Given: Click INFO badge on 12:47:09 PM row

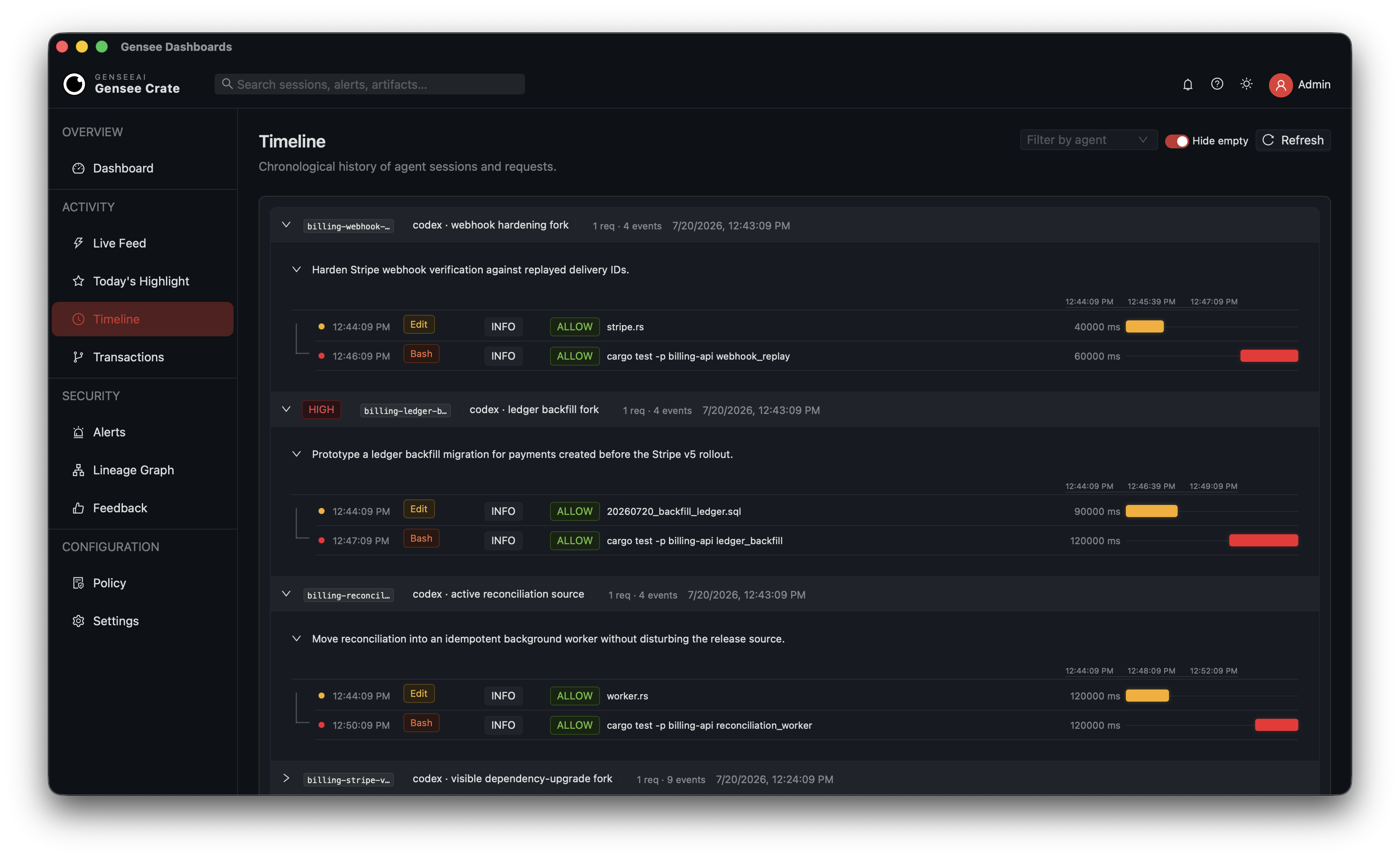Looking at the screenshot, I should coord(503,541).
